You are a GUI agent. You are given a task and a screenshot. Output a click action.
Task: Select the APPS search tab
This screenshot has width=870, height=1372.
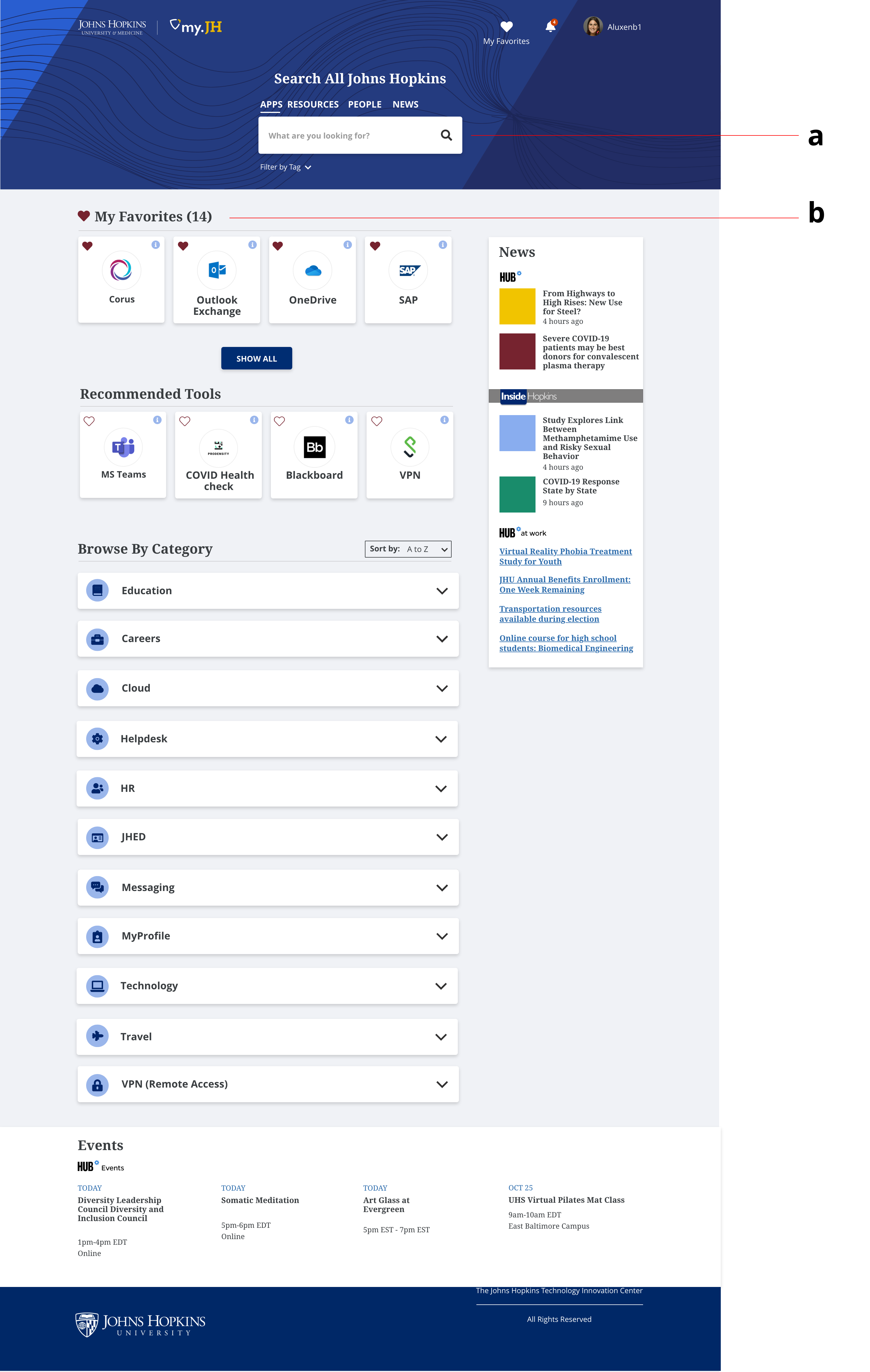(271, 104)
